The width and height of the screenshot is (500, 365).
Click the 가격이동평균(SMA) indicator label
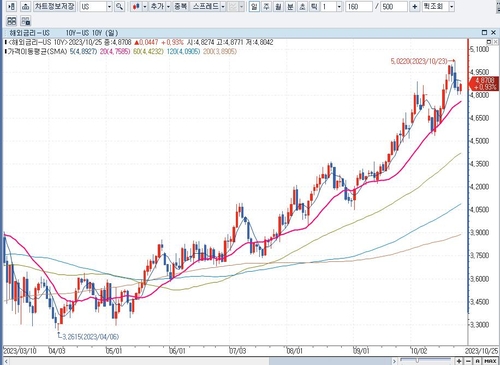pyautogui.click(x=38, y=51)
